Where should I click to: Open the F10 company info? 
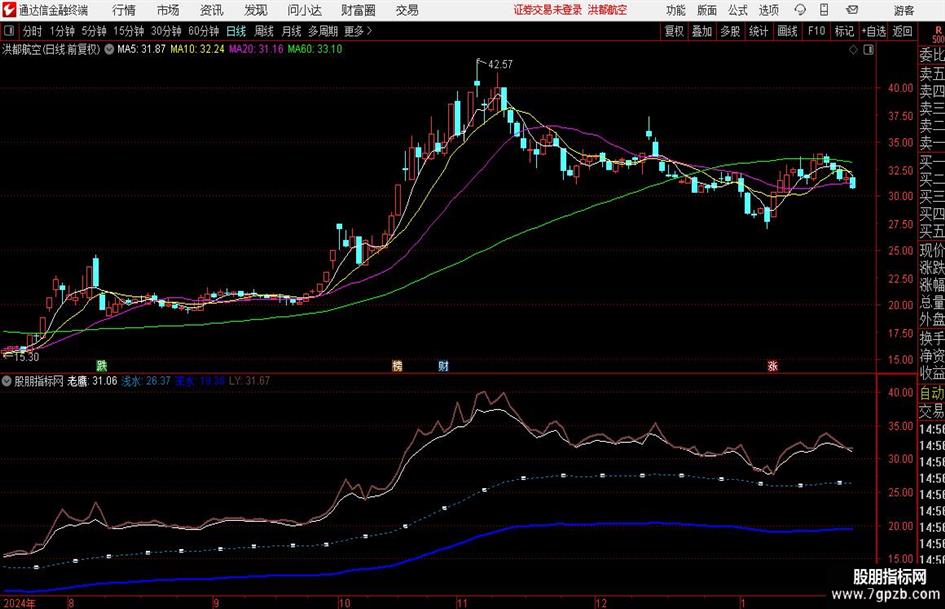point(816,31)
